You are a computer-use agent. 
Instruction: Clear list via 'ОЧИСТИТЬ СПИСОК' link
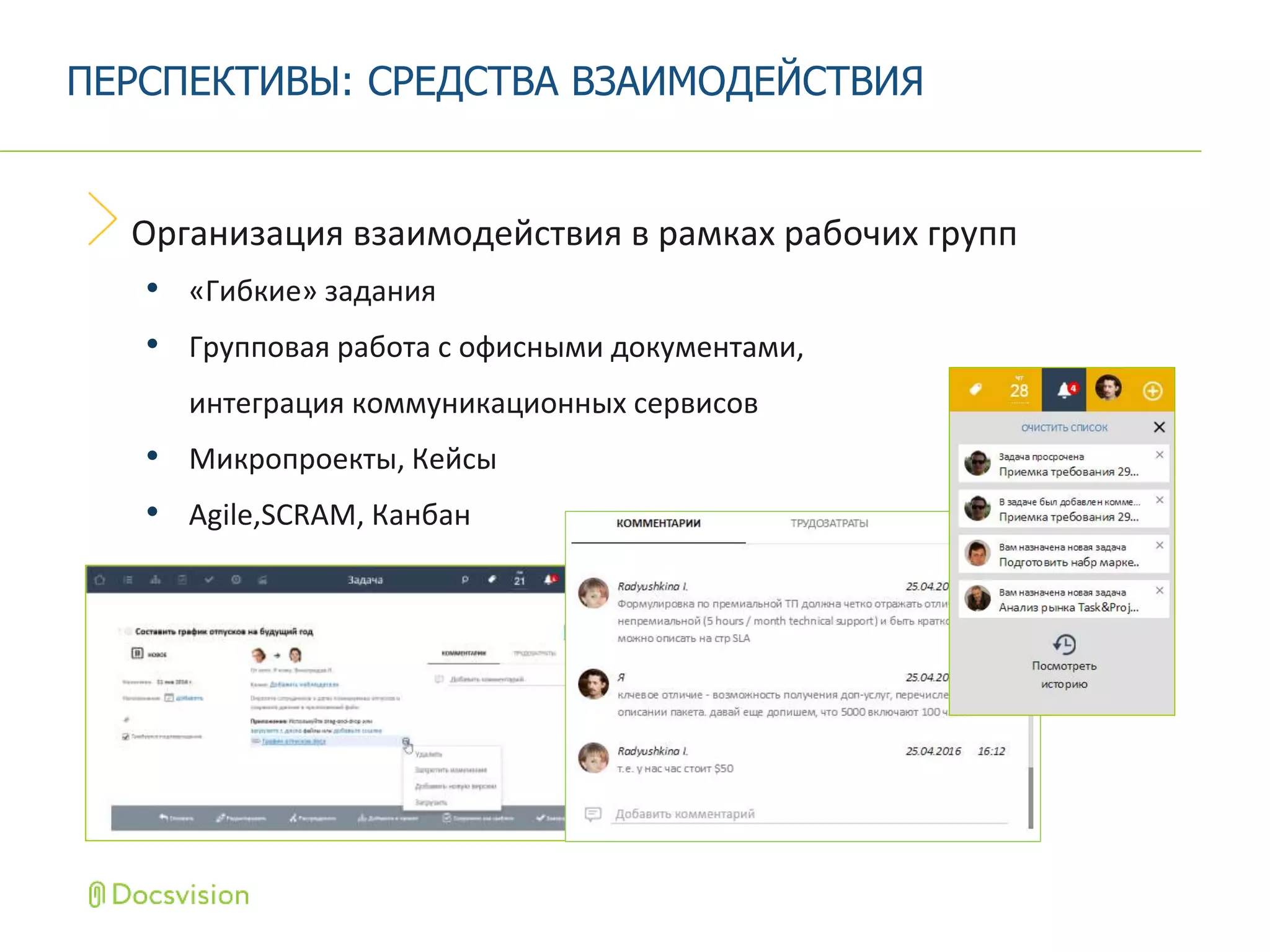pyautogui.click(x=1064, y=428)
